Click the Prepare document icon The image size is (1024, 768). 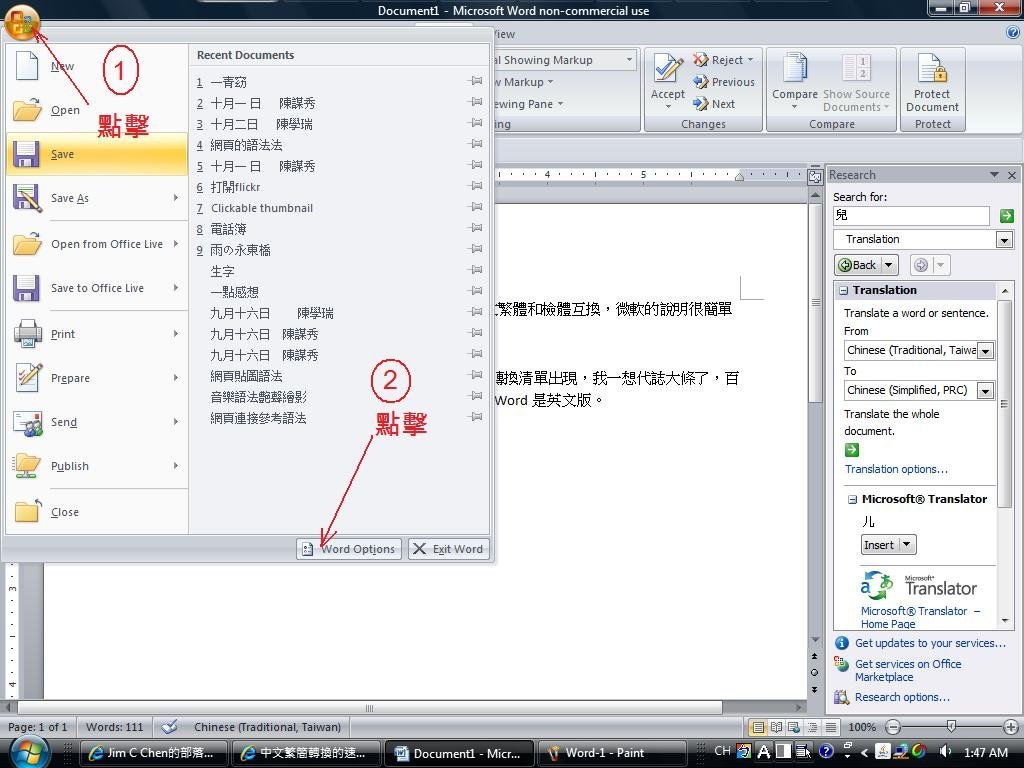pyautogui.click(x=27, y=377)
